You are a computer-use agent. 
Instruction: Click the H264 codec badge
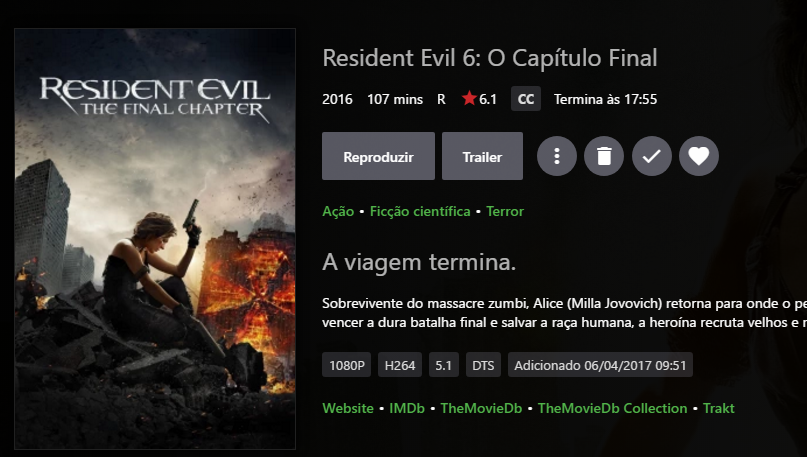(x=400, y=365)
